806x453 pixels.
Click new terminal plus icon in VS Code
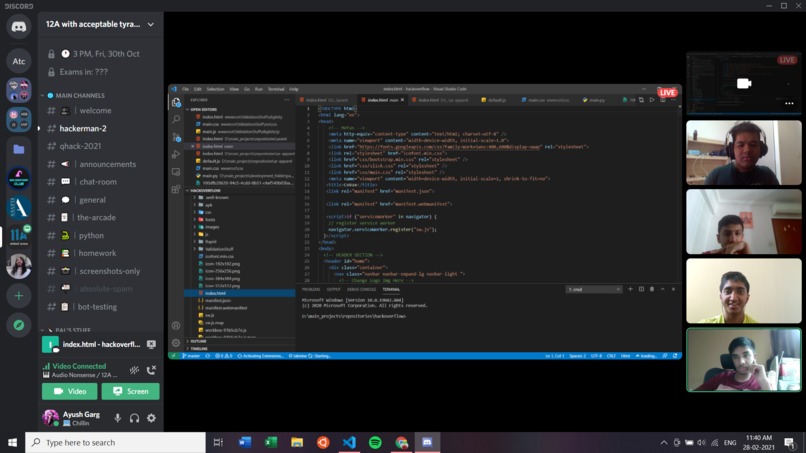pos(630,289)
